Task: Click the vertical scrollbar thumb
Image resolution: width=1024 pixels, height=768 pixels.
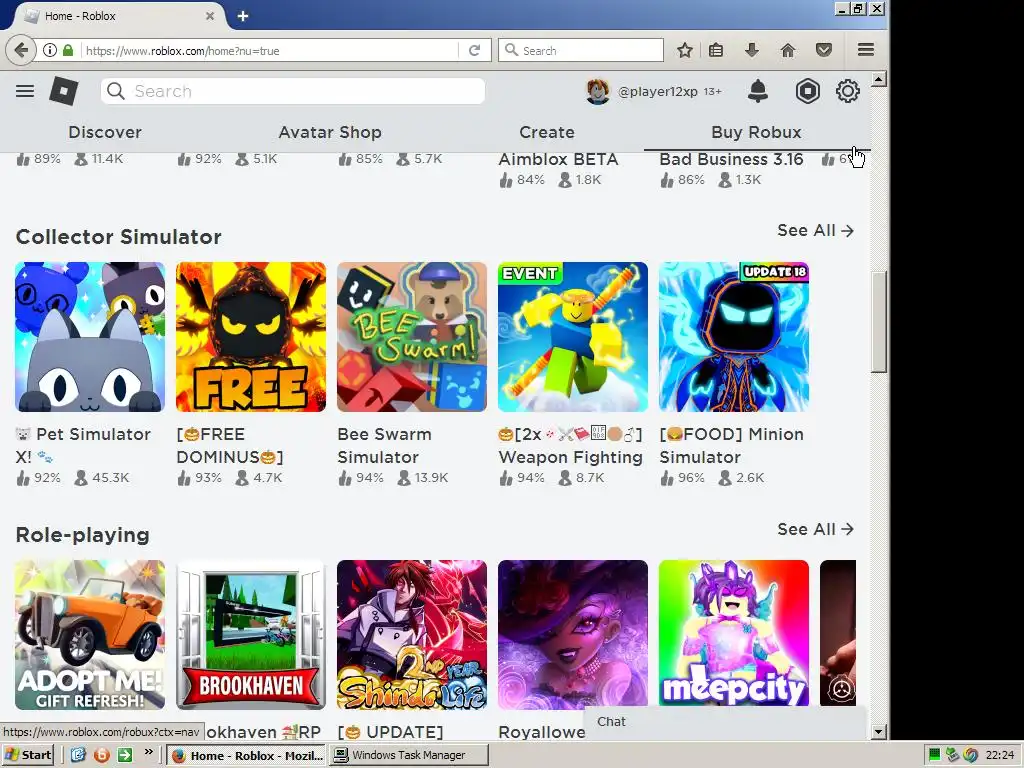Action: tap(879, 322)
